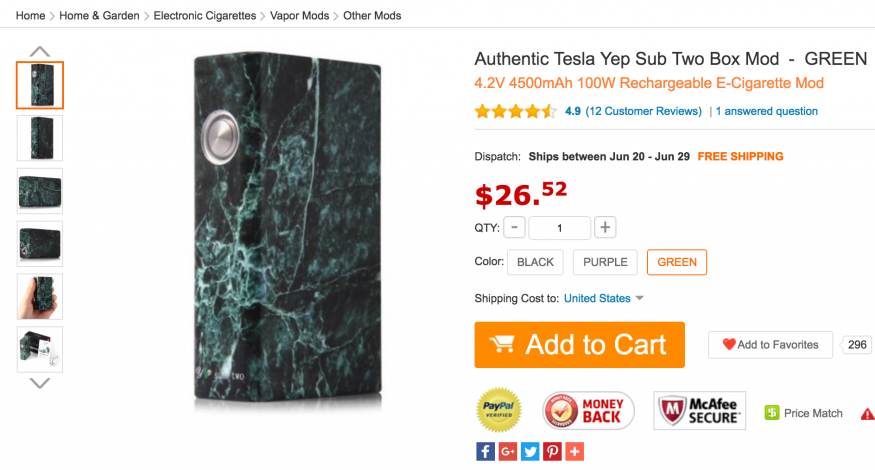Share product on Pinterest

tap(552, 451)
